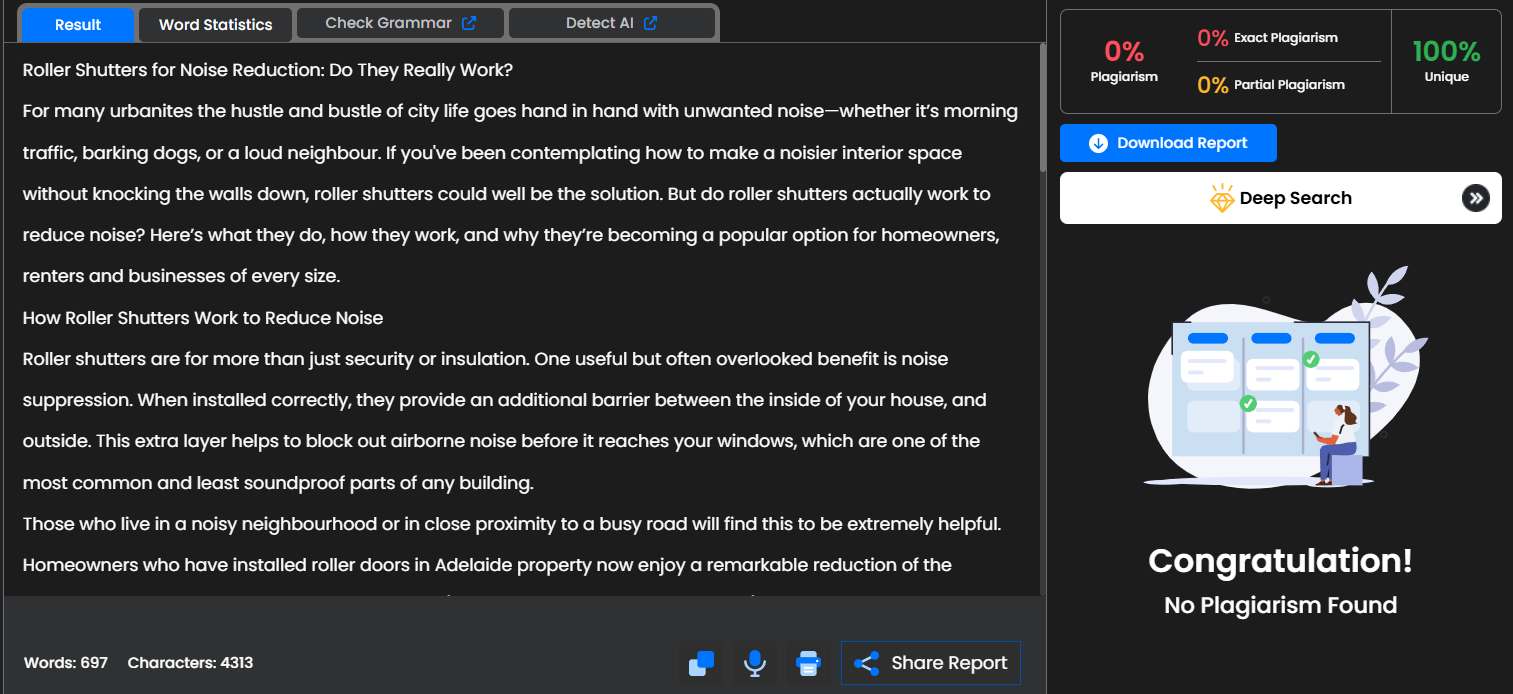Click the 'Words: 697' count
The image size is (1513, 694).
(66, 663)
